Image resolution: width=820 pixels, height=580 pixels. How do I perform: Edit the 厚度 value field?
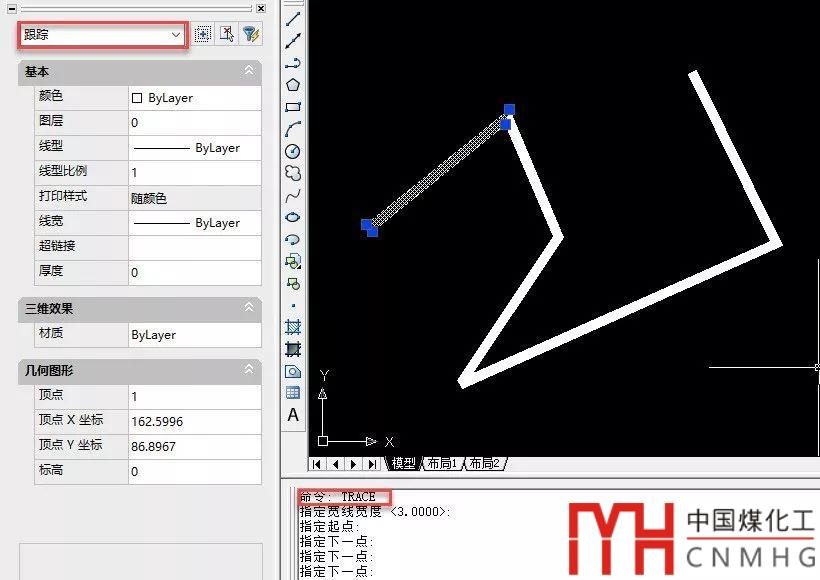coord(195,272)
